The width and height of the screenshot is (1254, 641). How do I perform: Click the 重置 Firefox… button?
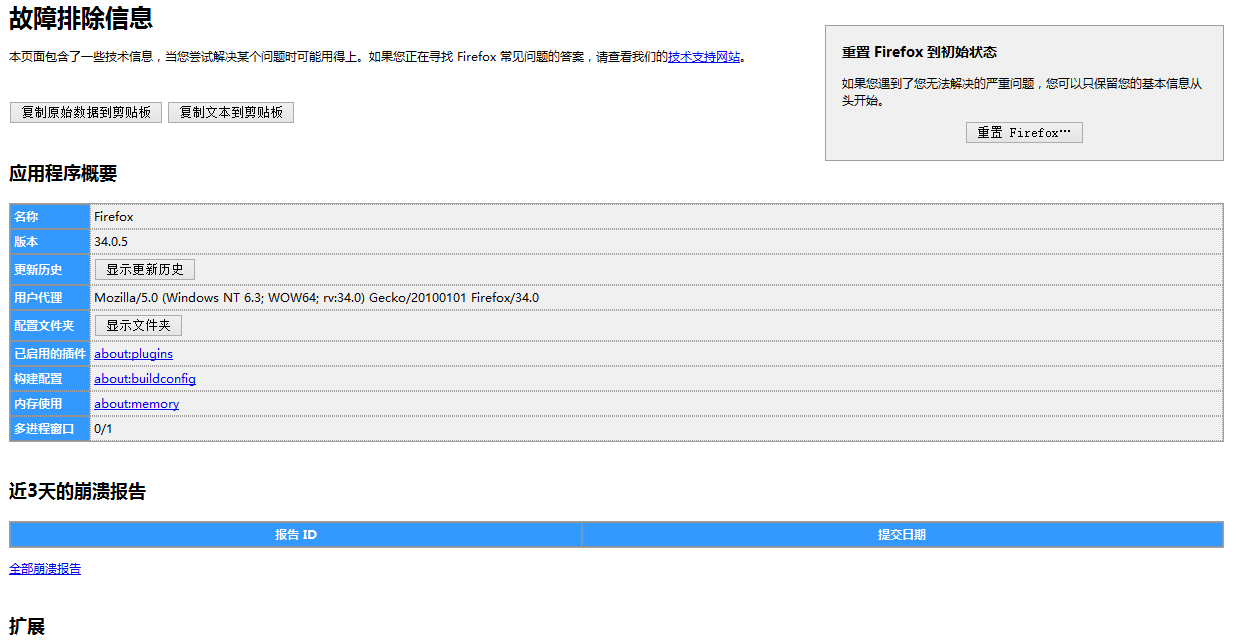[1024, 133]
